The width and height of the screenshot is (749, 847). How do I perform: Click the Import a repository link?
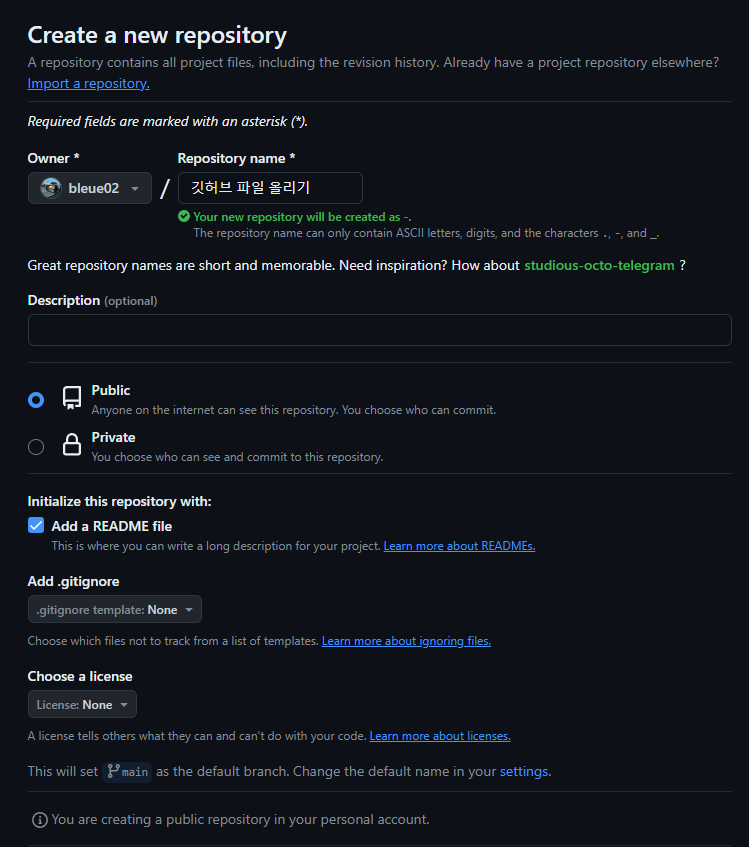87,83
